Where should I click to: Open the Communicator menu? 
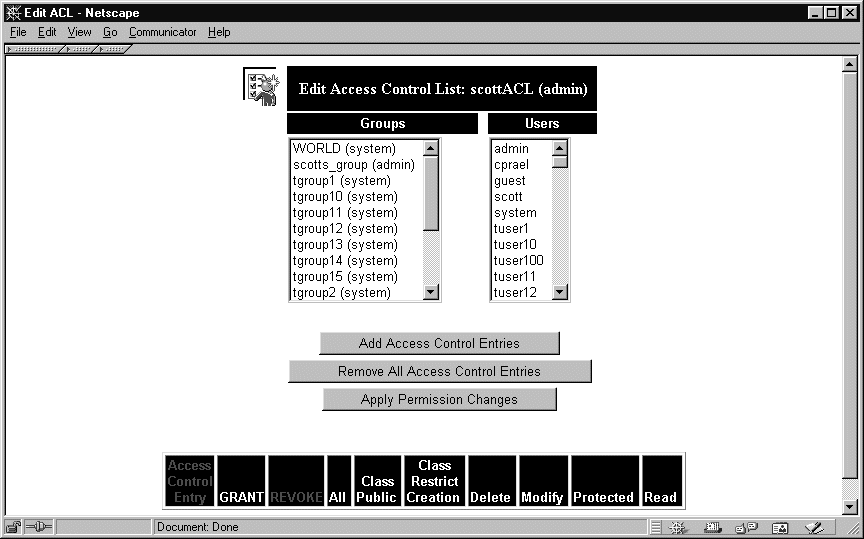[x=163, y=32]
